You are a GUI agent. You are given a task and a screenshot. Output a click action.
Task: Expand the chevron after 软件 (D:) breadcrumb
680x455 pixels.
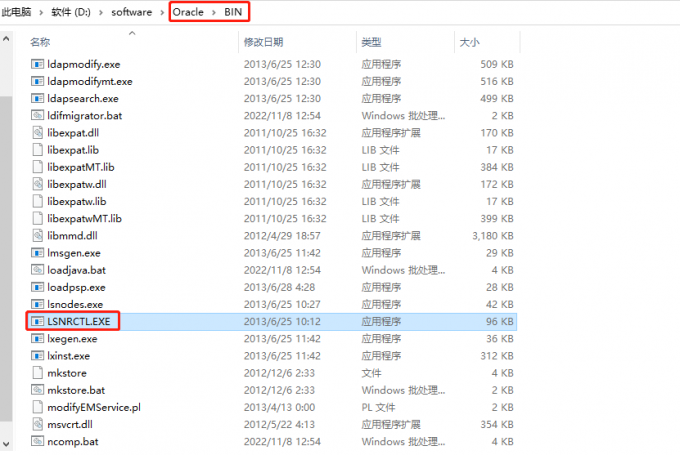[101, 13]
